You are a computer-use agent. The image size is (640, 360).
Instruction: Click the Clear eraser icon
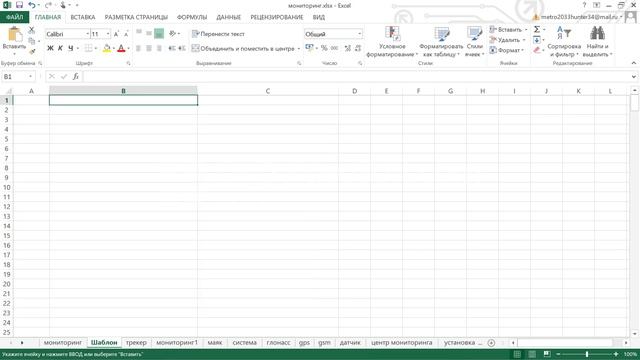537,50
